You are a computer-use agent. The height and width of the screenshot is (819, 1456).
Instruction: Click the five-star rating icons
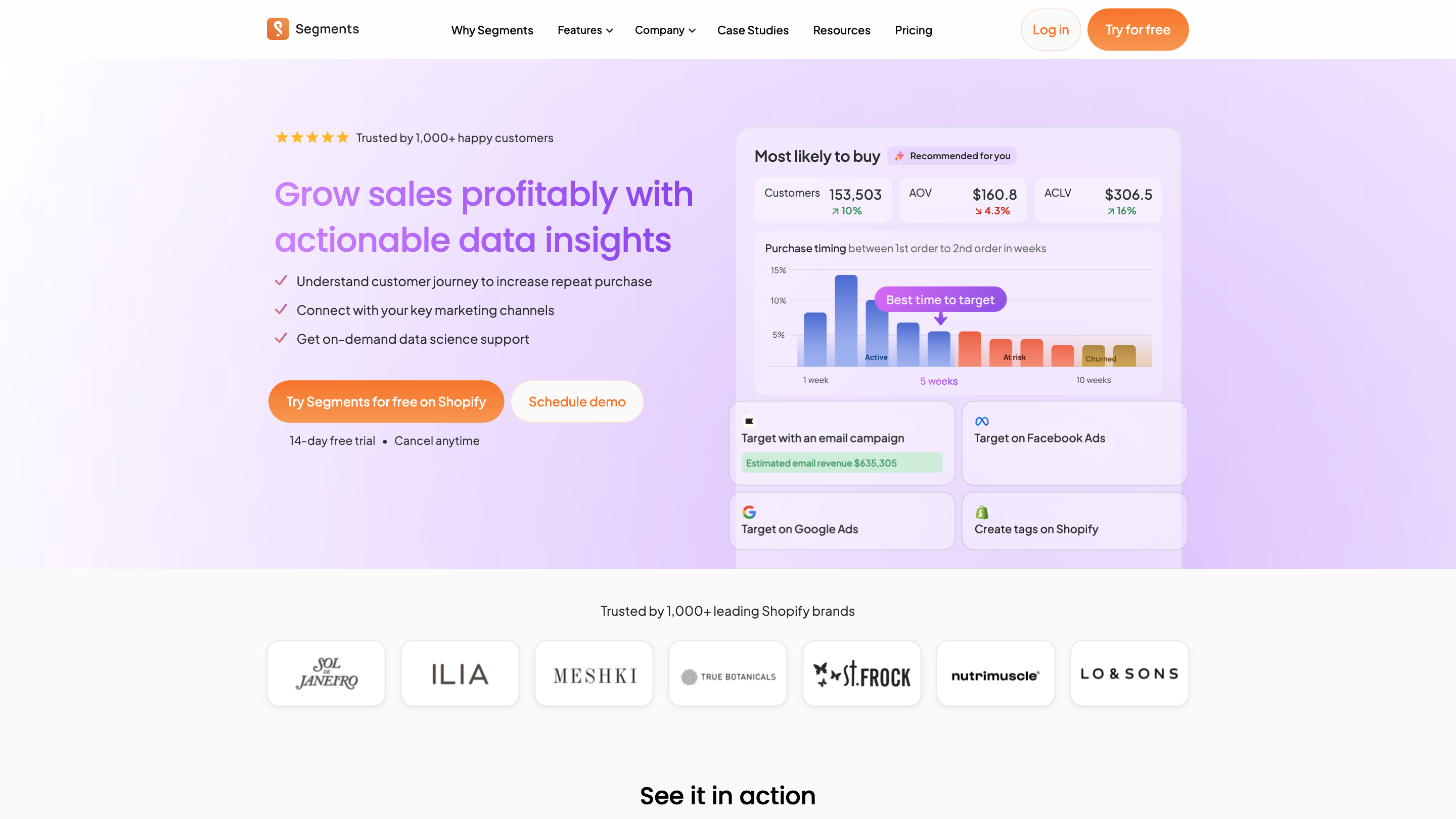[312, 138]
